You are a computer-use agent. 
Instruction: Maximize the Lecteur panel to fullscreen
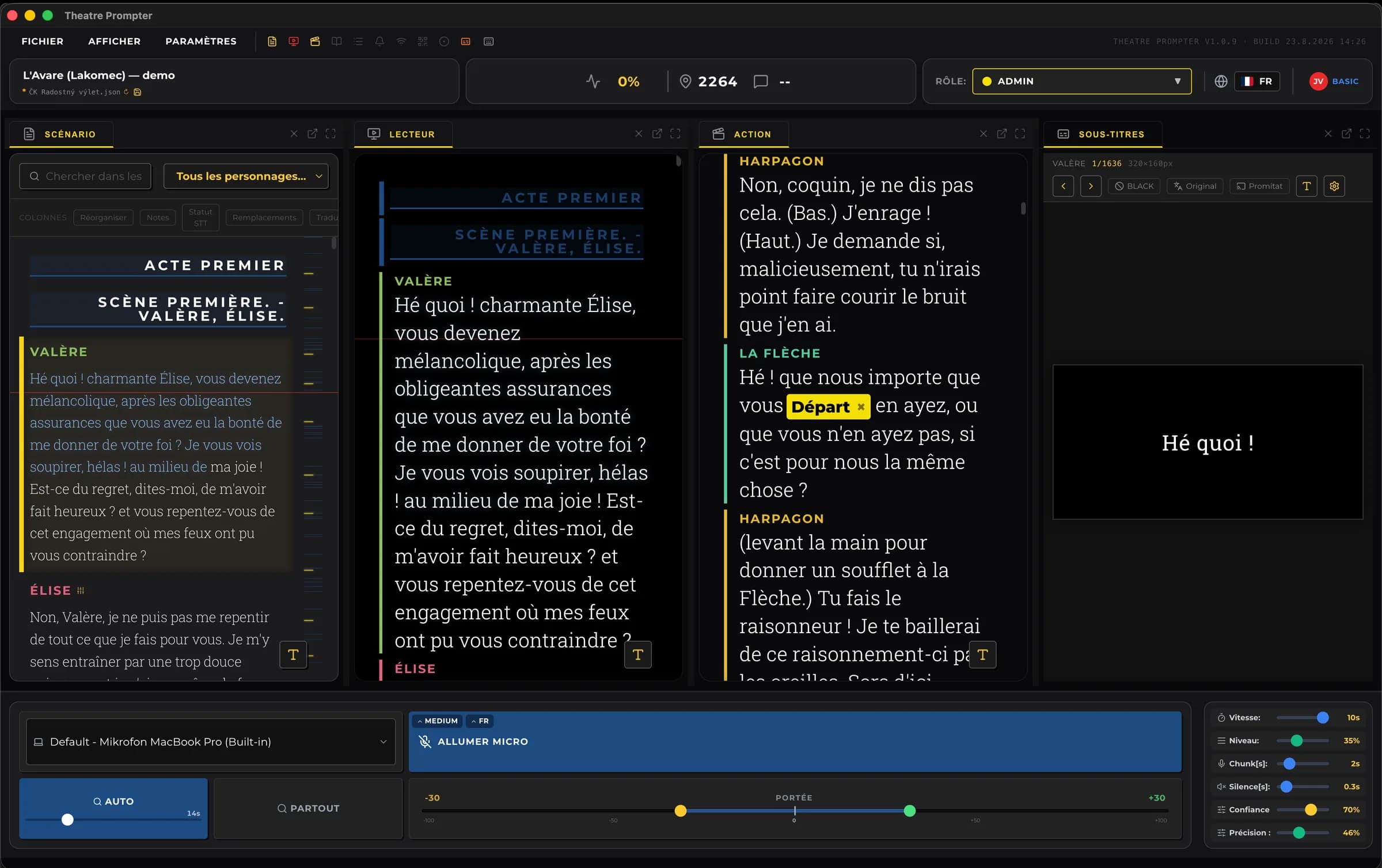(675, 134)
